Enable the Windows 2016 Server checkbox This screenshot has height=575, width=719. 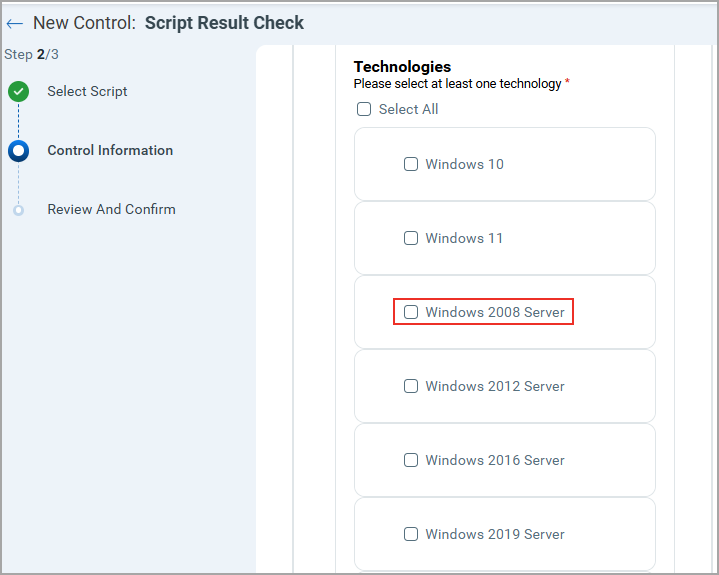click(x=411, y=460)
